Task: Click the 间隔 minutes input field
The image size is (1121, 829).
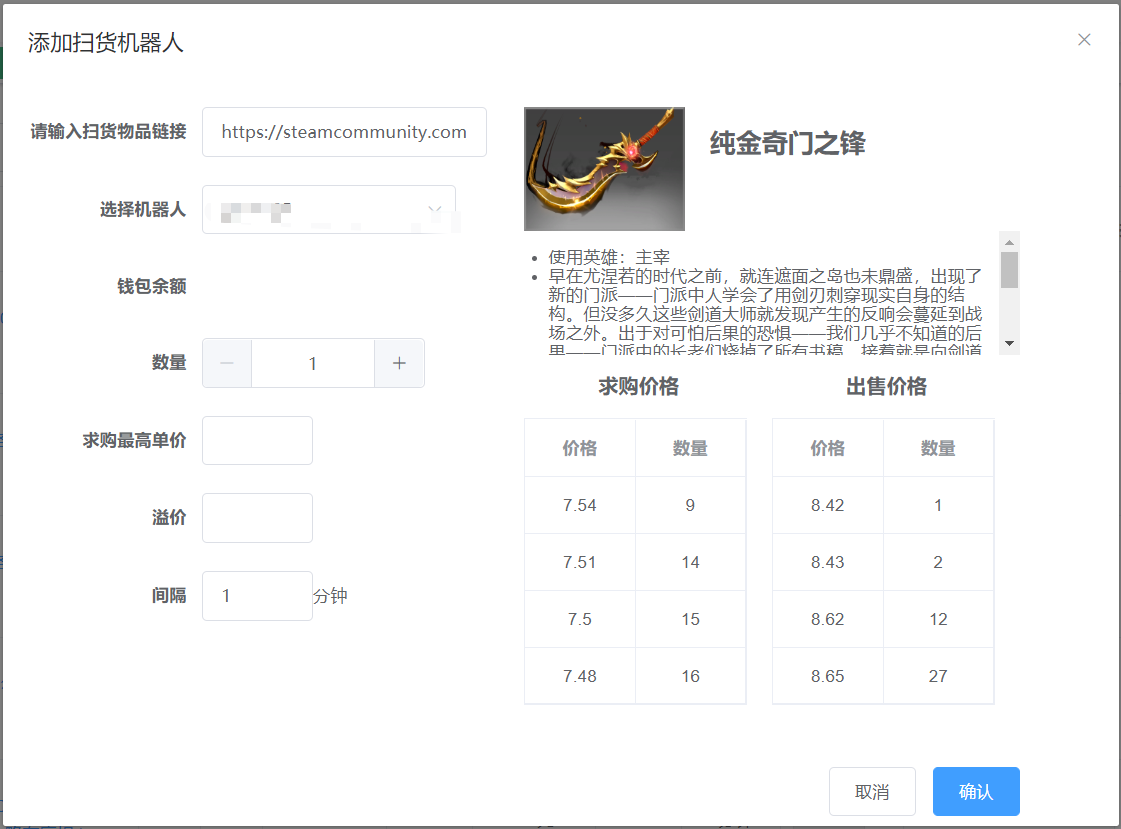Action: pyautogui.click(x=257, y=595)
